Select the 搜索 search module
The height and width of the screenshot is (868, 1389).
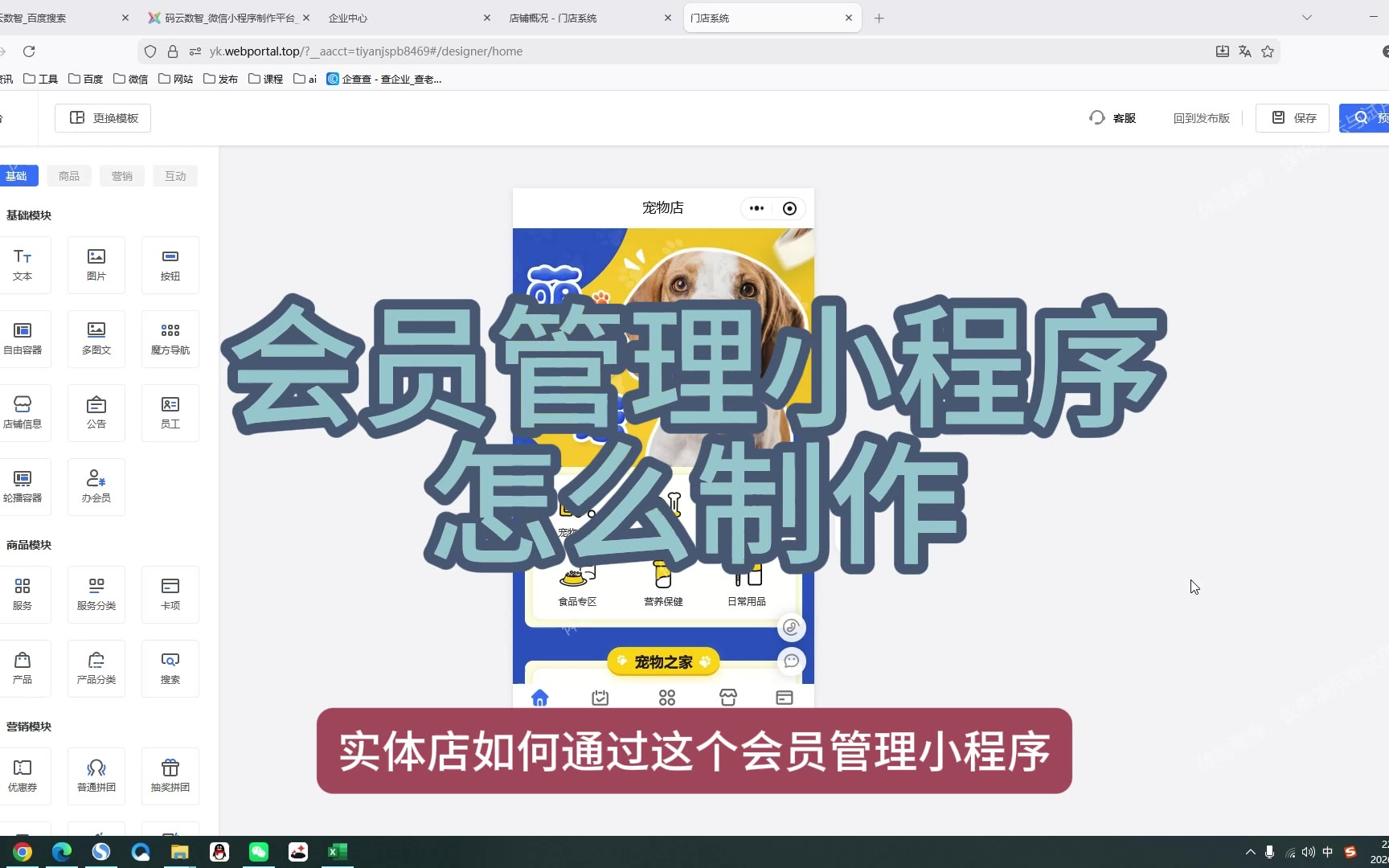pyautogui.click(x=170, y=668)
